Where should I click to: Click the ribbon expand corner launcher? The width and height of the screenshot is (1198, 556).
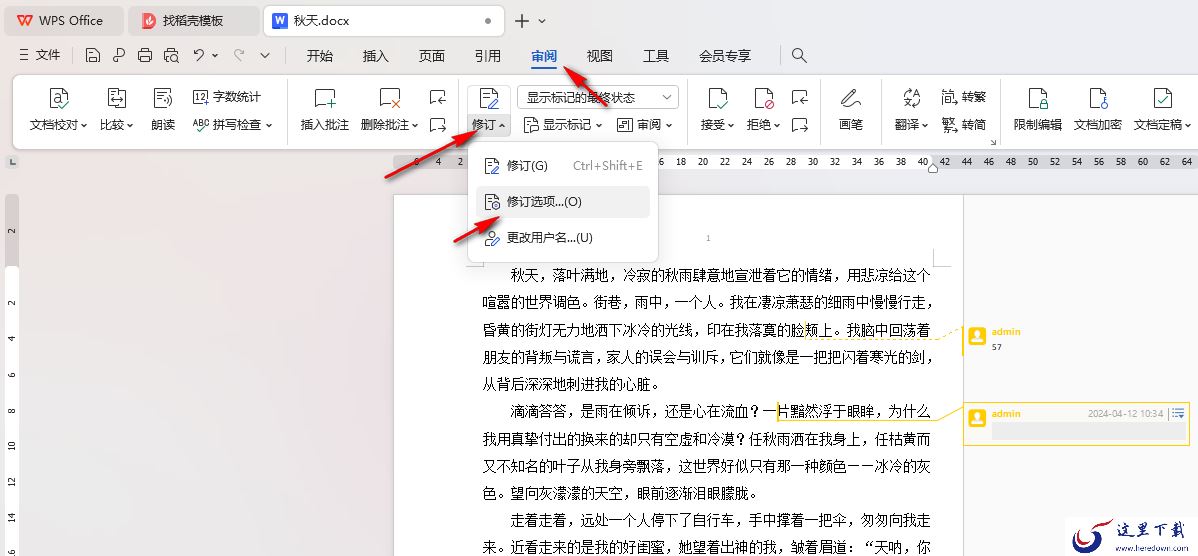(x=993, y=142)
